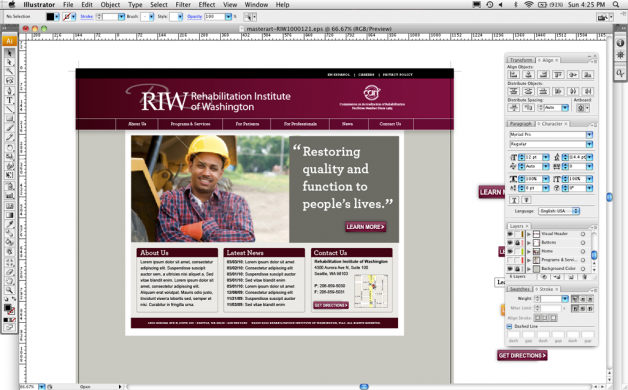Viewport: 628px width, 390px height.
Task: Click the Delete Selection trash icon in Layers
Action: [x=584, y=277]
